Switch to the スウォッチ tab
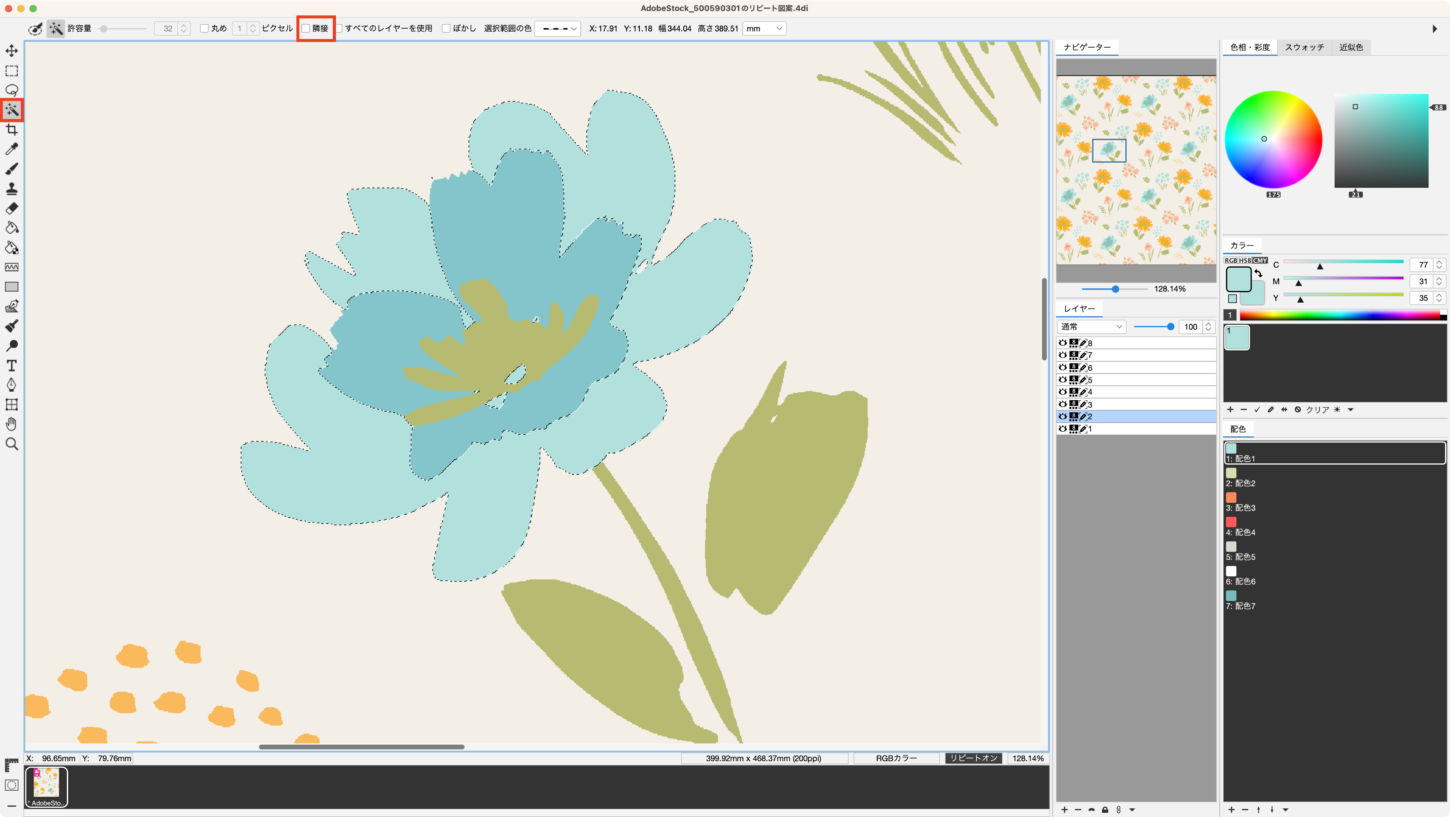1450x817 pixels. point(1304,47)
